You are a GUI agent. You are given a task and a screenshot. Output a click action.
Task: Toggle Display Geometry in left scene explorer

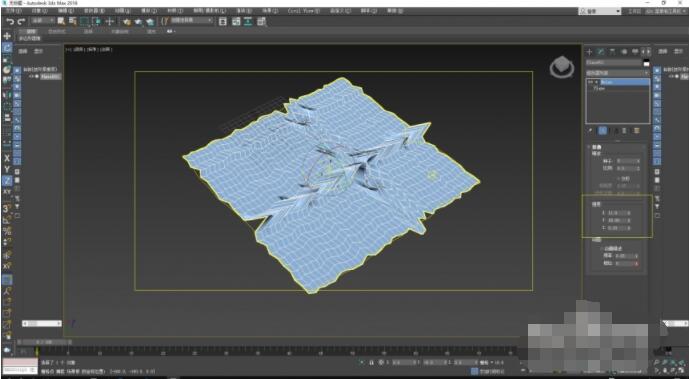click(x=17, y=70)
